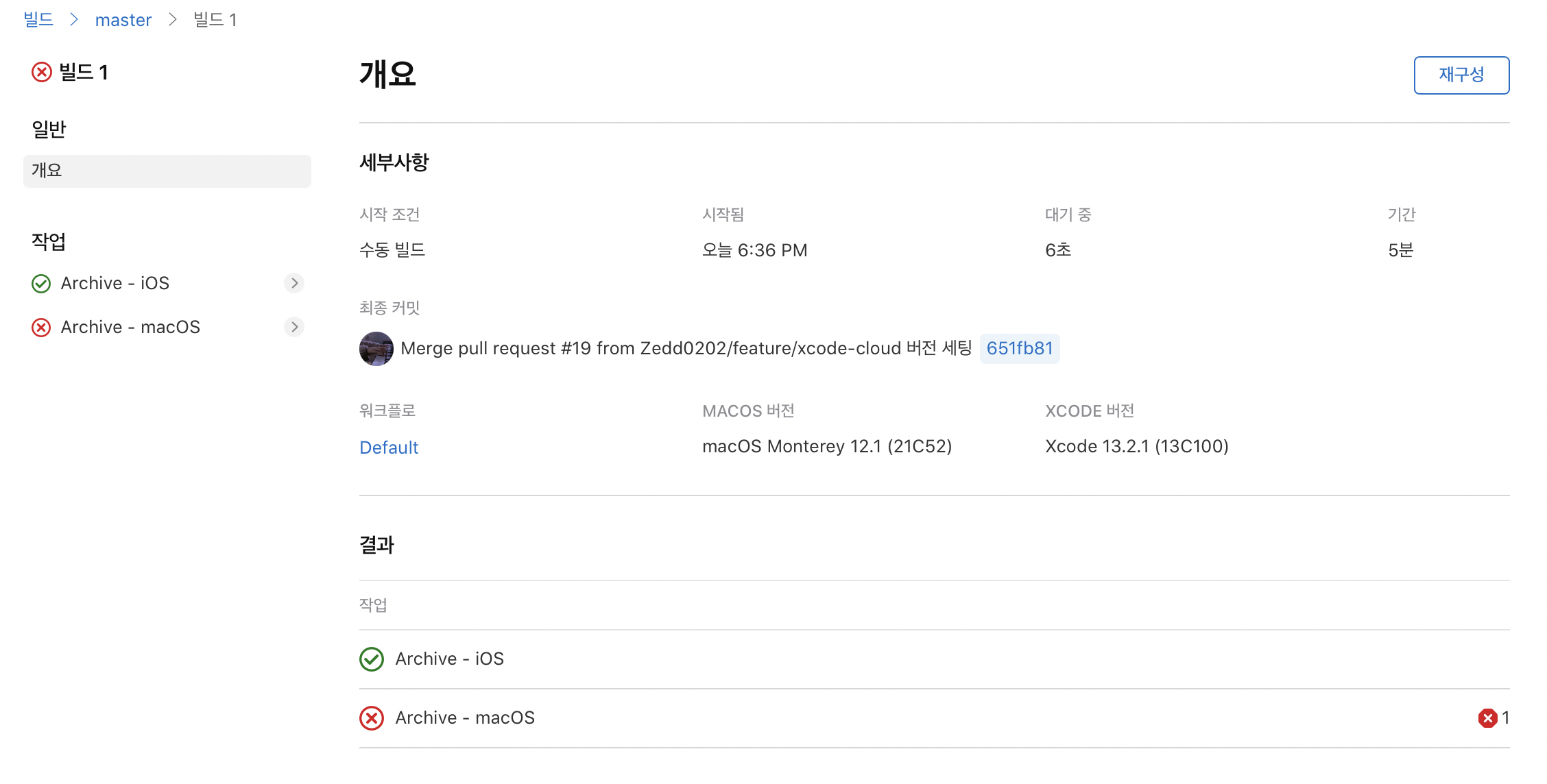Viewport: 1547px width, 784px height.
Task: Click green checkmark in results Archive - iOS row
Action: [x=372, y=659]
